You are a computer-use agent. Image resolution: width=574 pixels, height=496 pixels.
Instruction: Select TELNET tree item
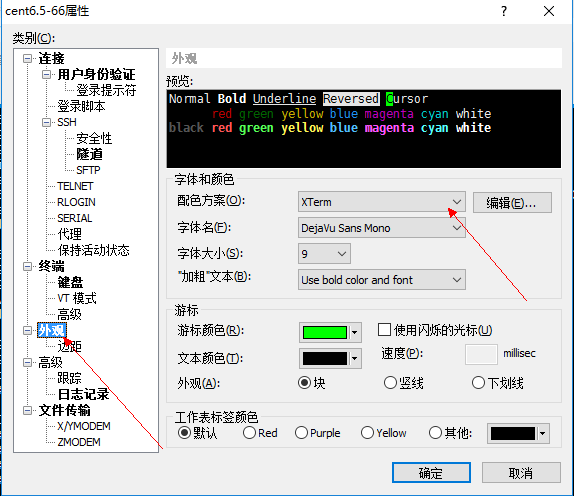pyautogui.click(x=75, y=186)
